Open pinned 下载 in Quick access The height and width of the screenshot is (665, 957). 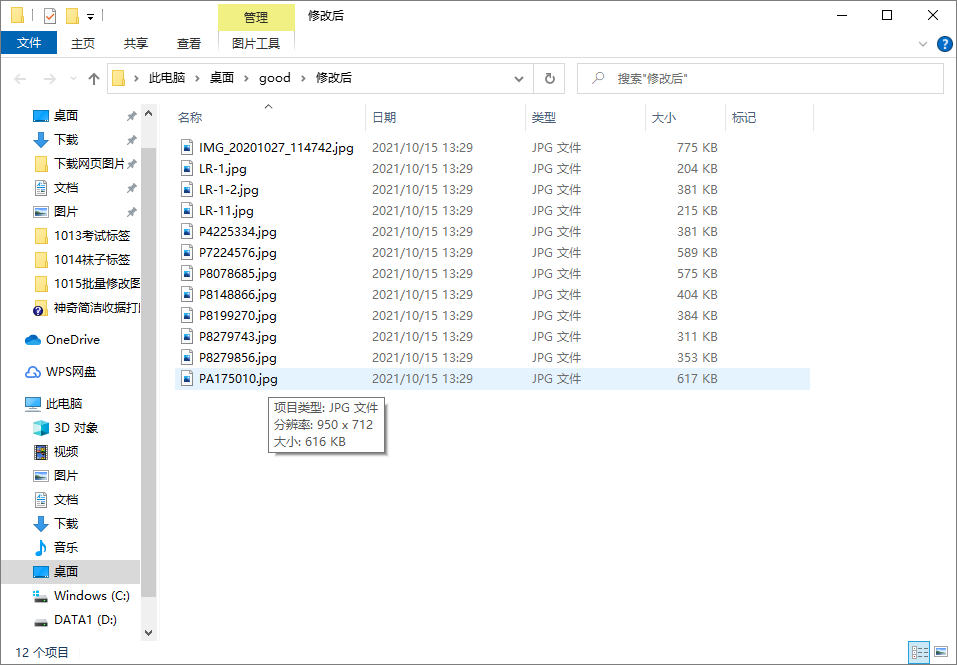65,140
